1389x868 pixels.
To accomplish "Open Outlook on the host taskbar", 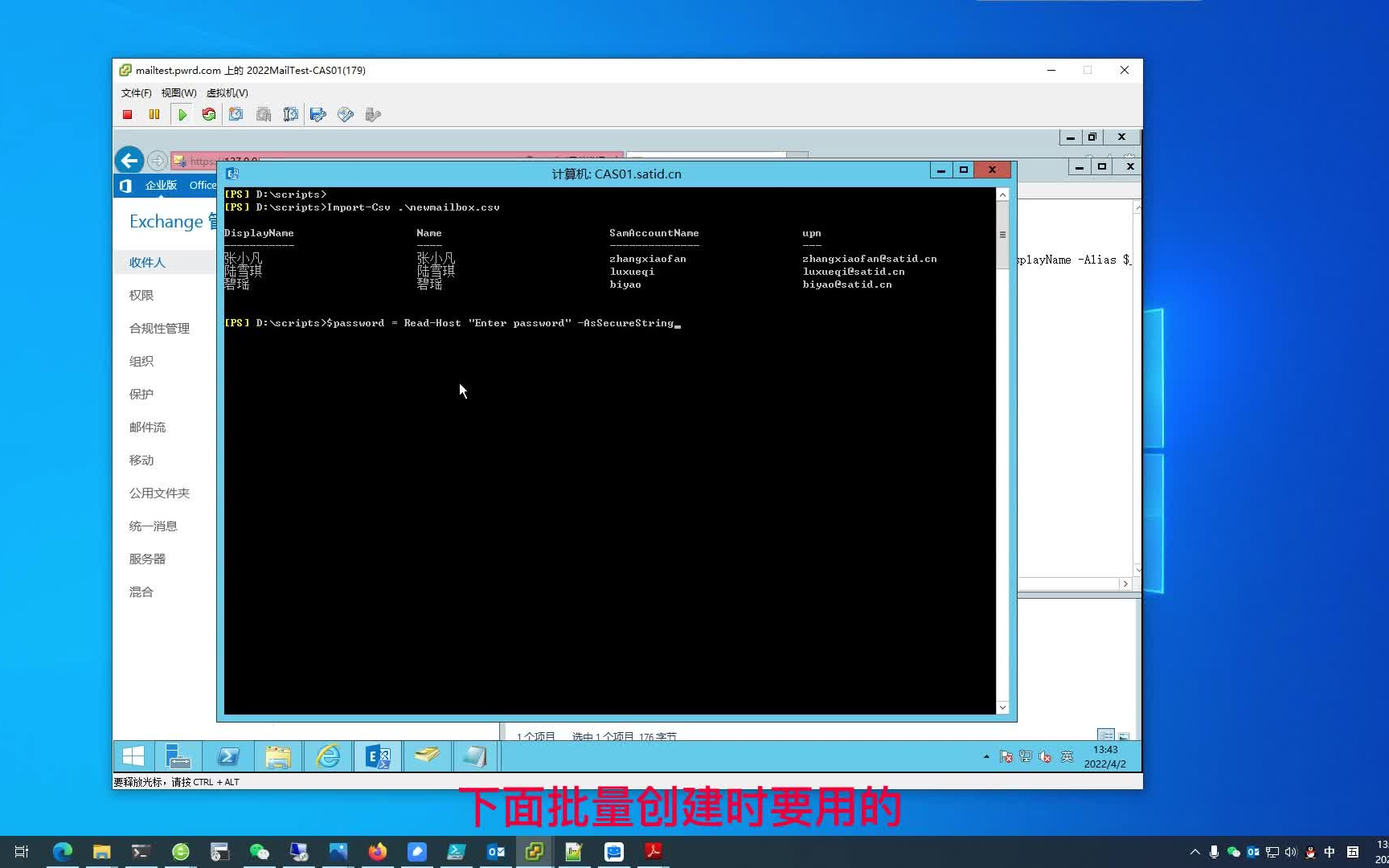I will click(495, 852).
